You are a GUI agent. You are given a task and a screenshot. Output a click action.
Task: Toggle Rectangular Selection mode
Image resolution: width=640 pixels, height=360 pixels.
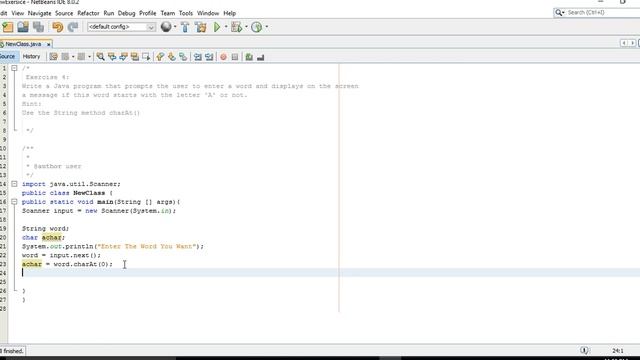point(146,57)
